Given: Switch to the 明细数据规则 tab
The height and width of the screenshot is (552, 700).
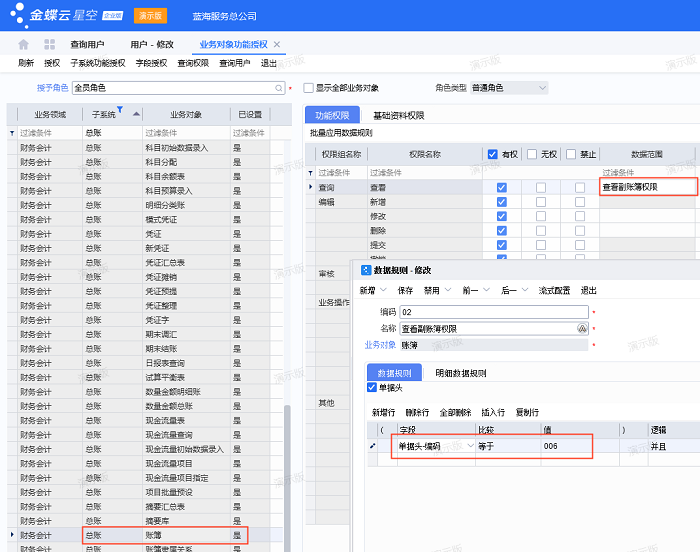Looking at the screenshot, I should (461, 373).
